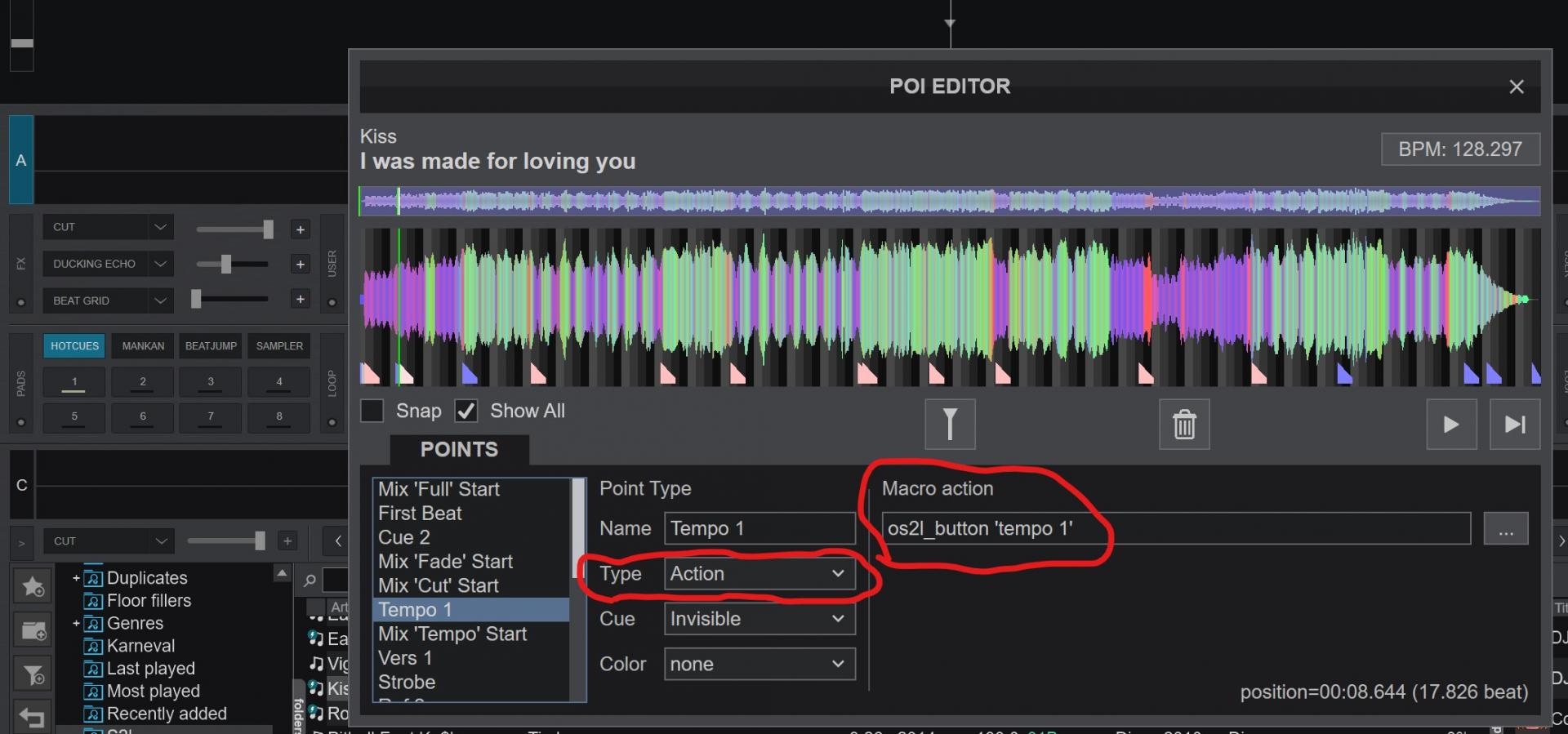This screenshot has width=1568, height=734.
Task: Skip to next point button
Action: click(x=1515, y=424)
